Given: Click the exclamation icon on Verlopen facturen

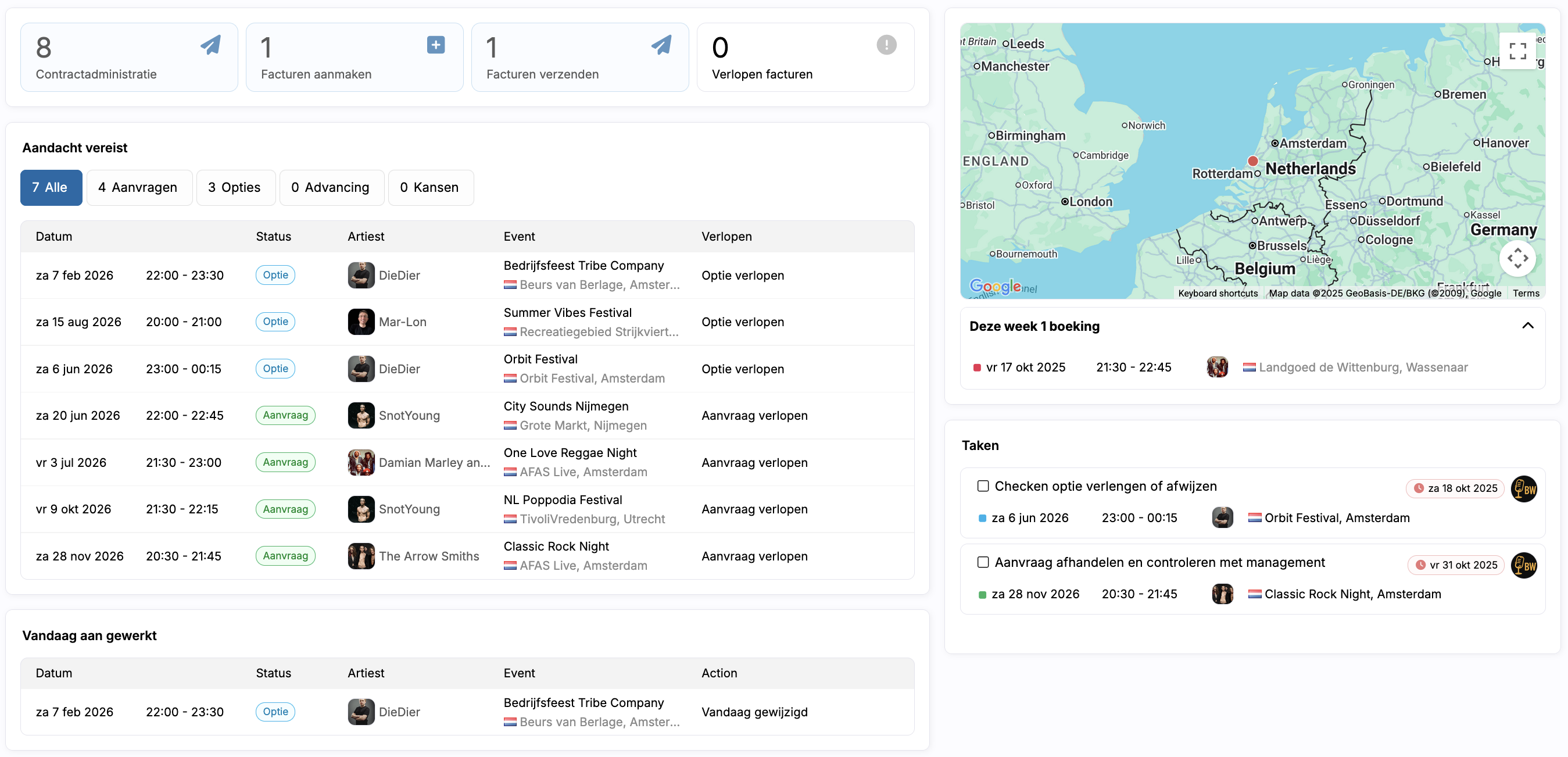Looking at the screenshot, I should click(886, 44).
